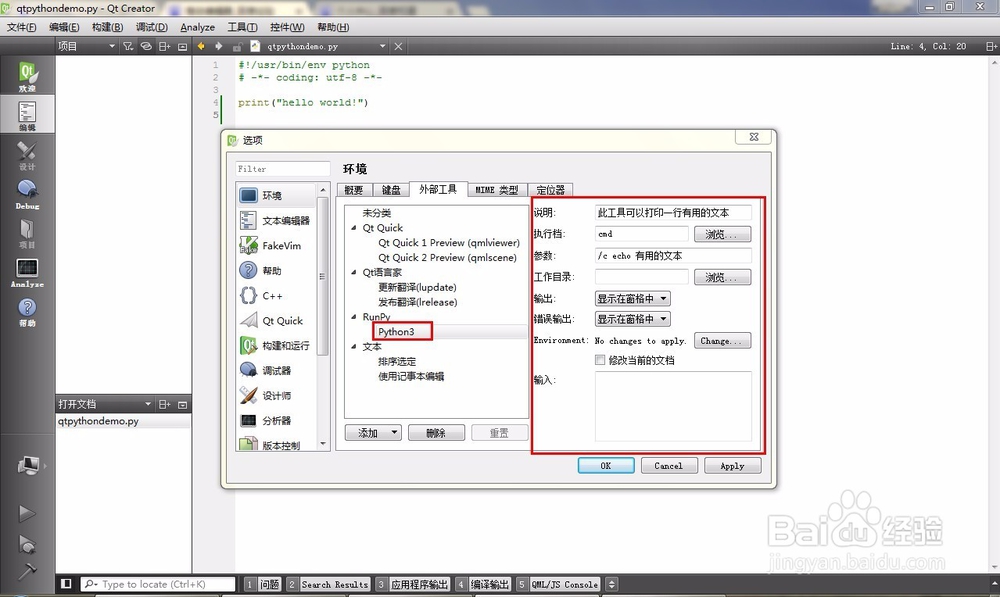Switch to the Locator tab
Screen dimensions: 1000x597
[x=550, y=190]
